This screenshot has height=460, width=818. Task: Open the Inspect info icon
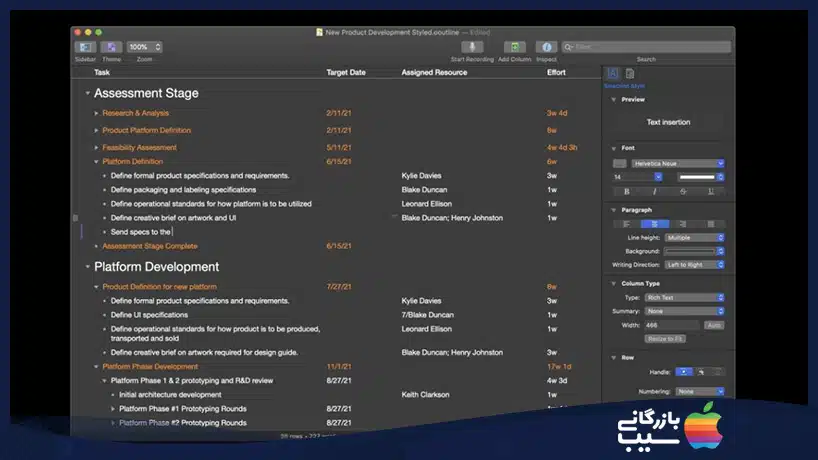546,47
